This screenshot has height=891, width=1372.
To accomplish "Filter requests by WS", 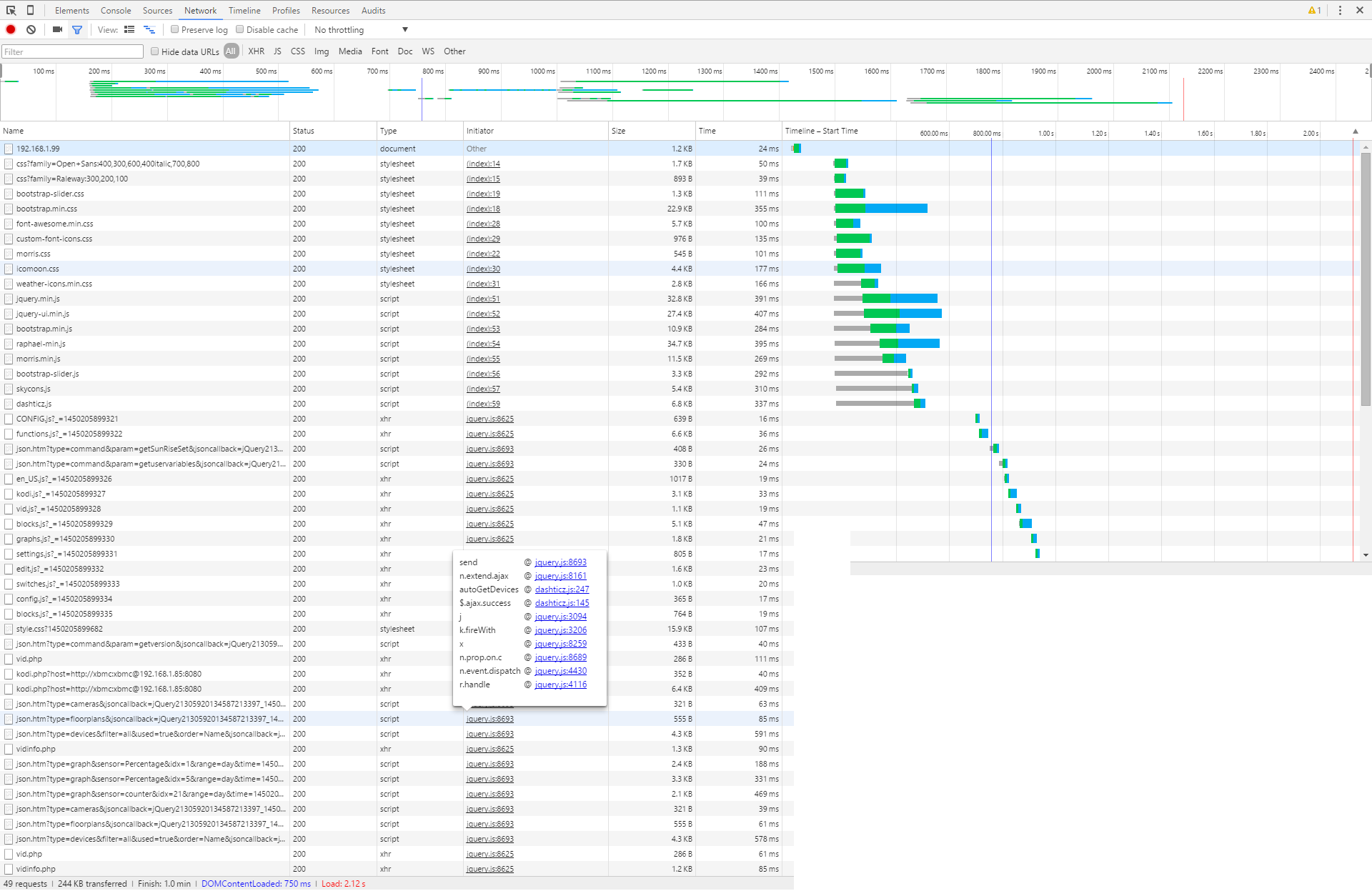I will tap(428, 51).
